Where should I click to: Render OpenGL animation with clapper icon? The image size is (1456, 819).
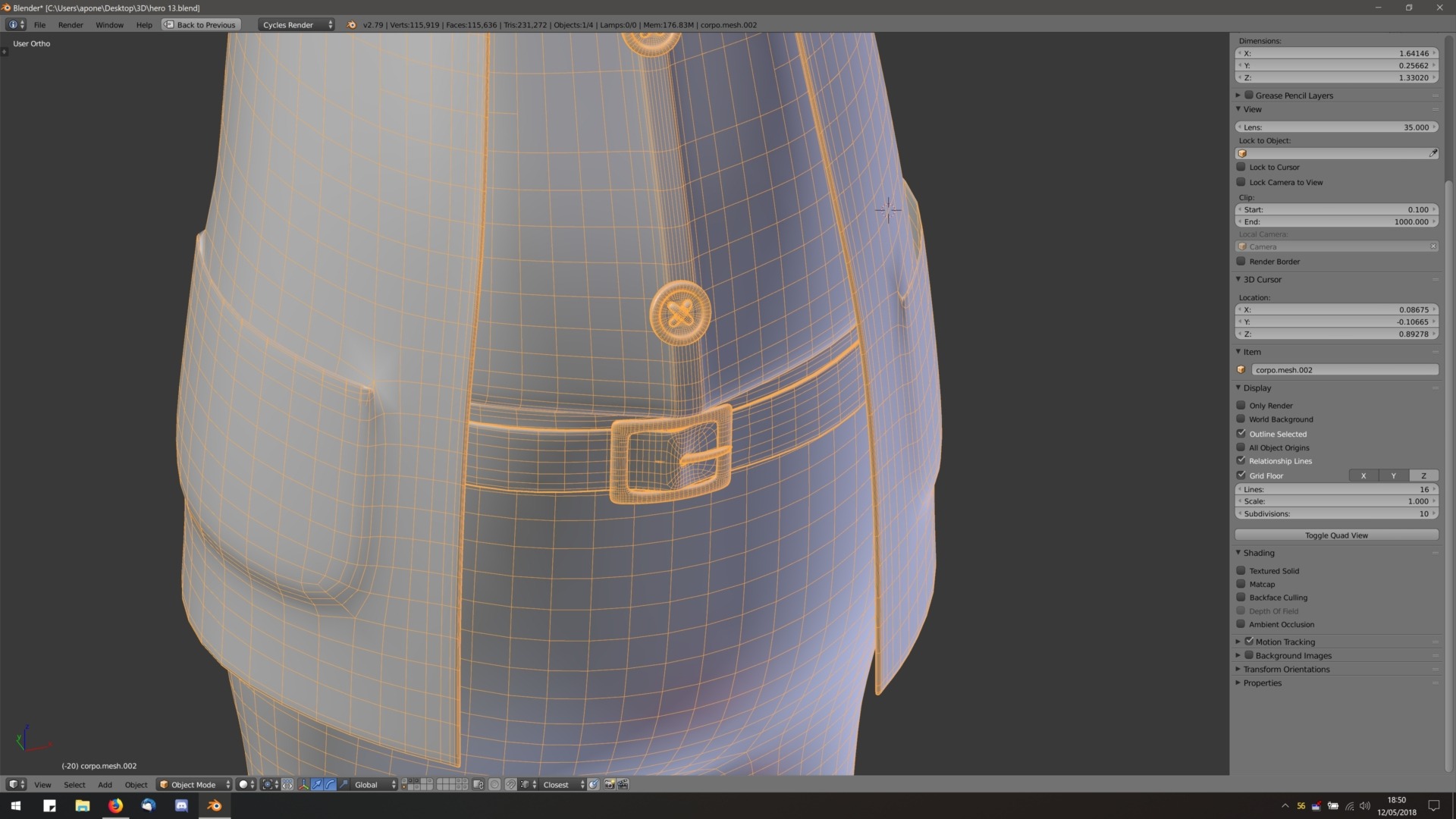point(623,785)
